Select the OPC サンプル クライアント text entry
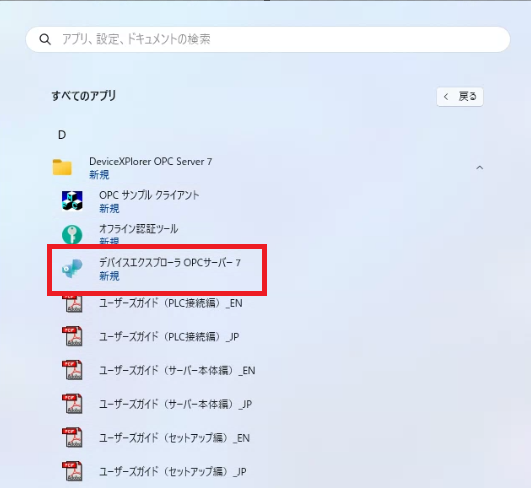Image resolution: width=531 pixels, height=488 pixels. (149, 195)
